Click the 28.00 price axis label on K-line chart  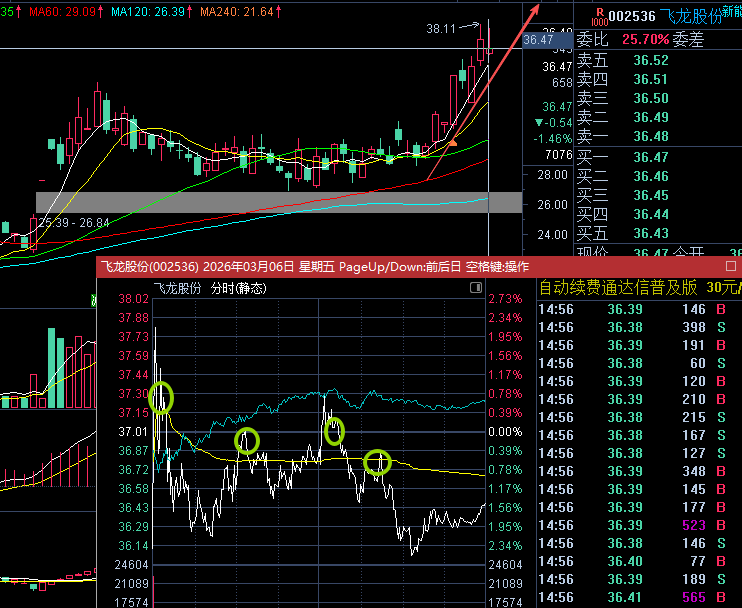553,175
